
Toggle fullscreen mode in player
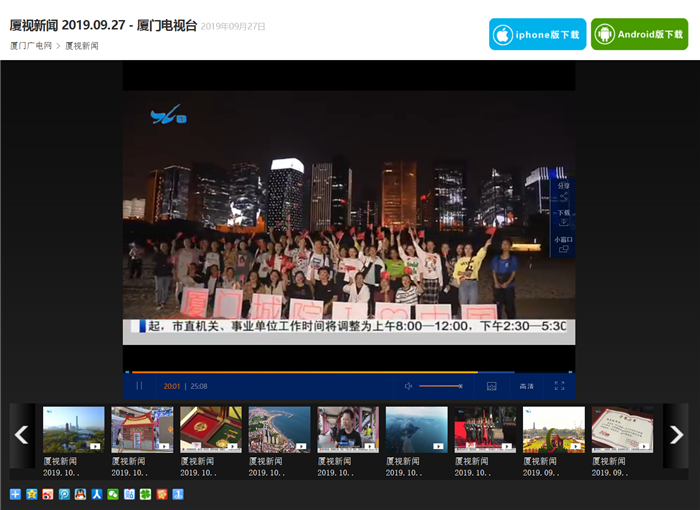[559, 386]
